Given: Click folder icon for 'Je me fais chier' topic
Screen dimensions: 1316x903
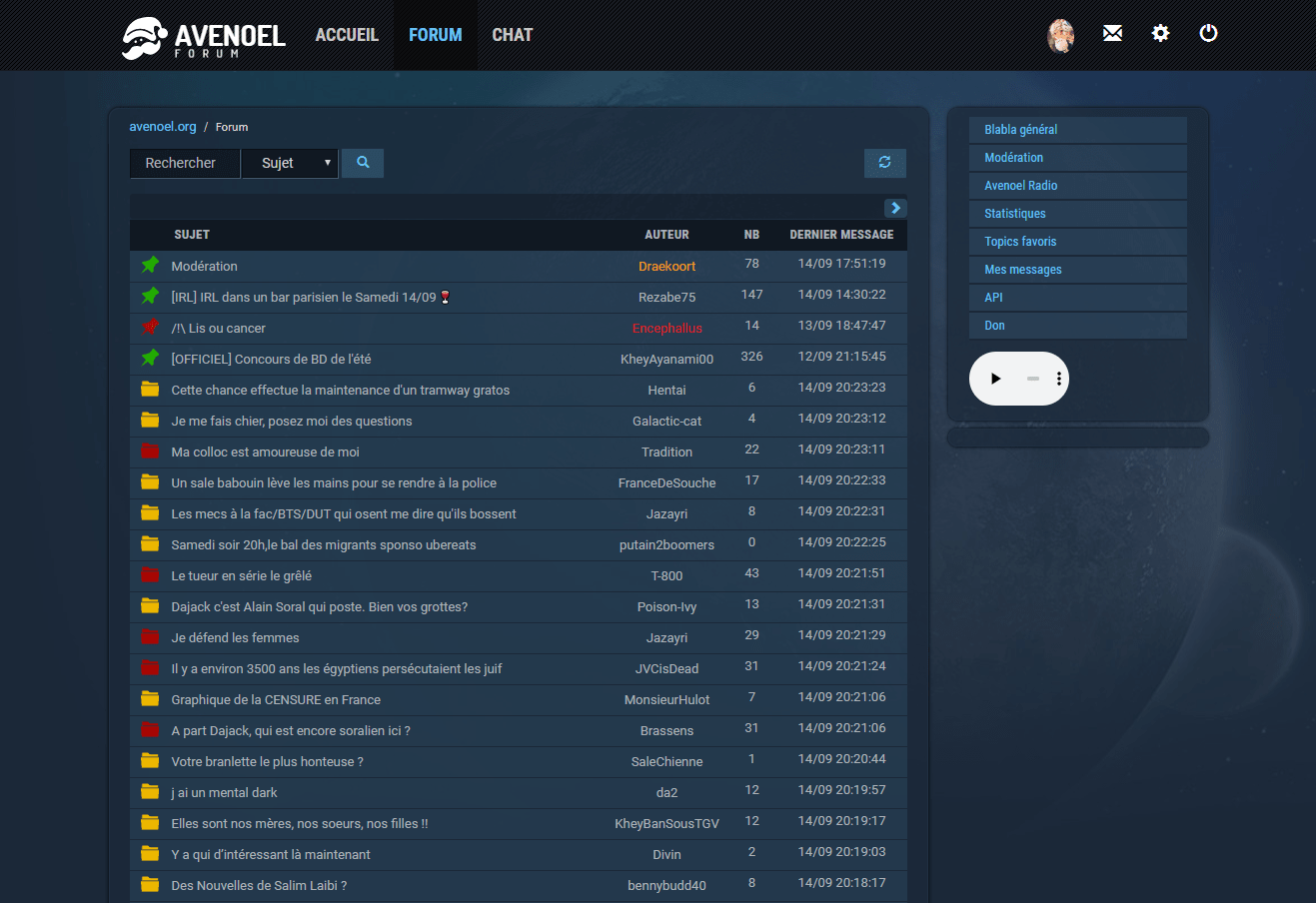Looking at the screenshot, I should [x=150, y=421].
